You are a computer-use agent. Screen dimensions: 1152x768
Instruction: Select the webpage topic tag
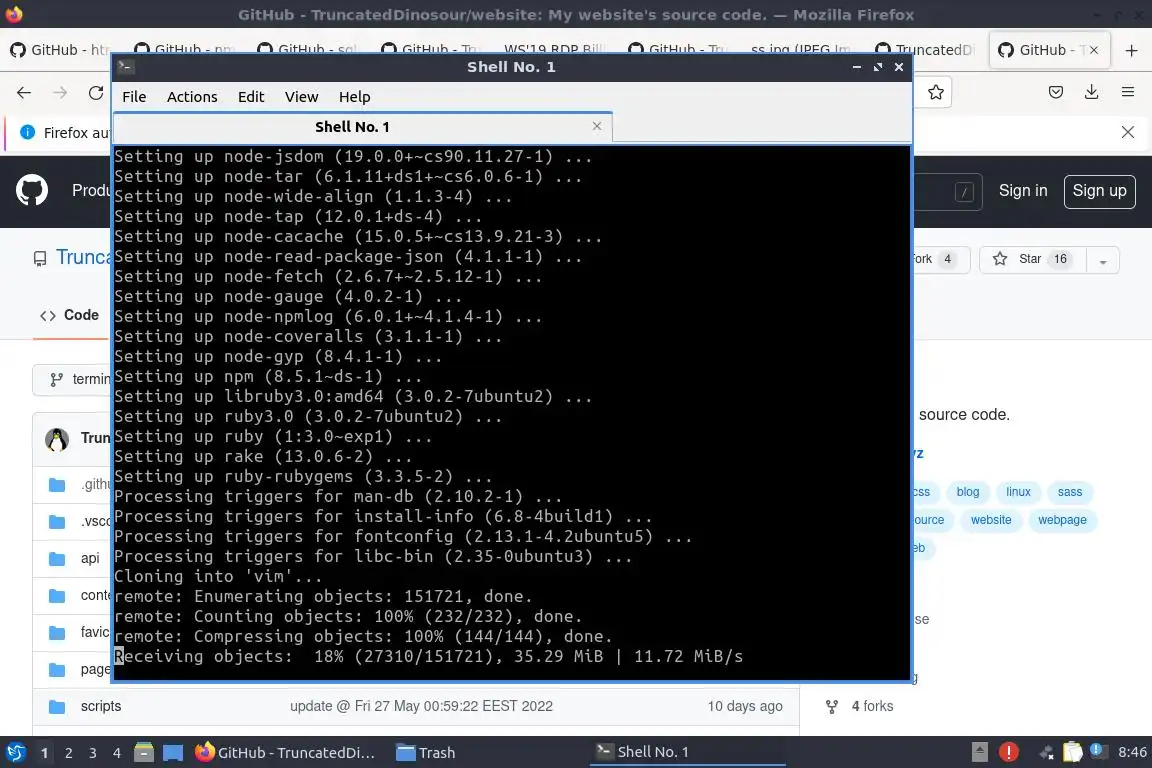click(x=1062, y=520)
